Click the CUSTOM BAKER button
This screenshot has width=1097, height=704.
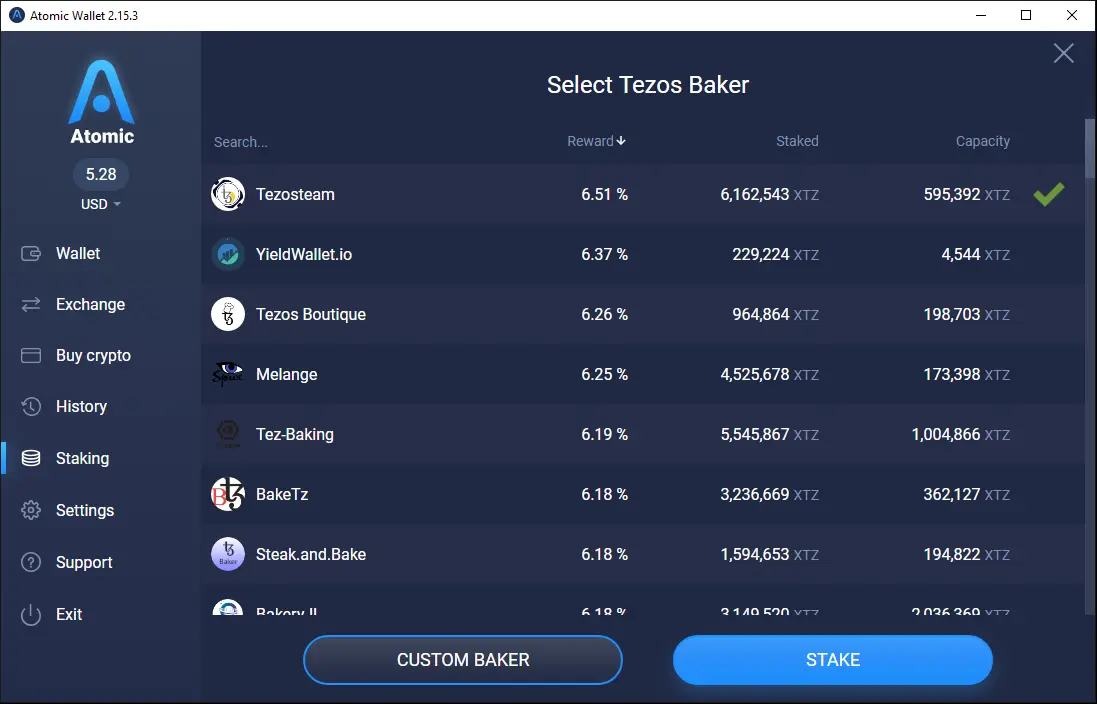462,660
